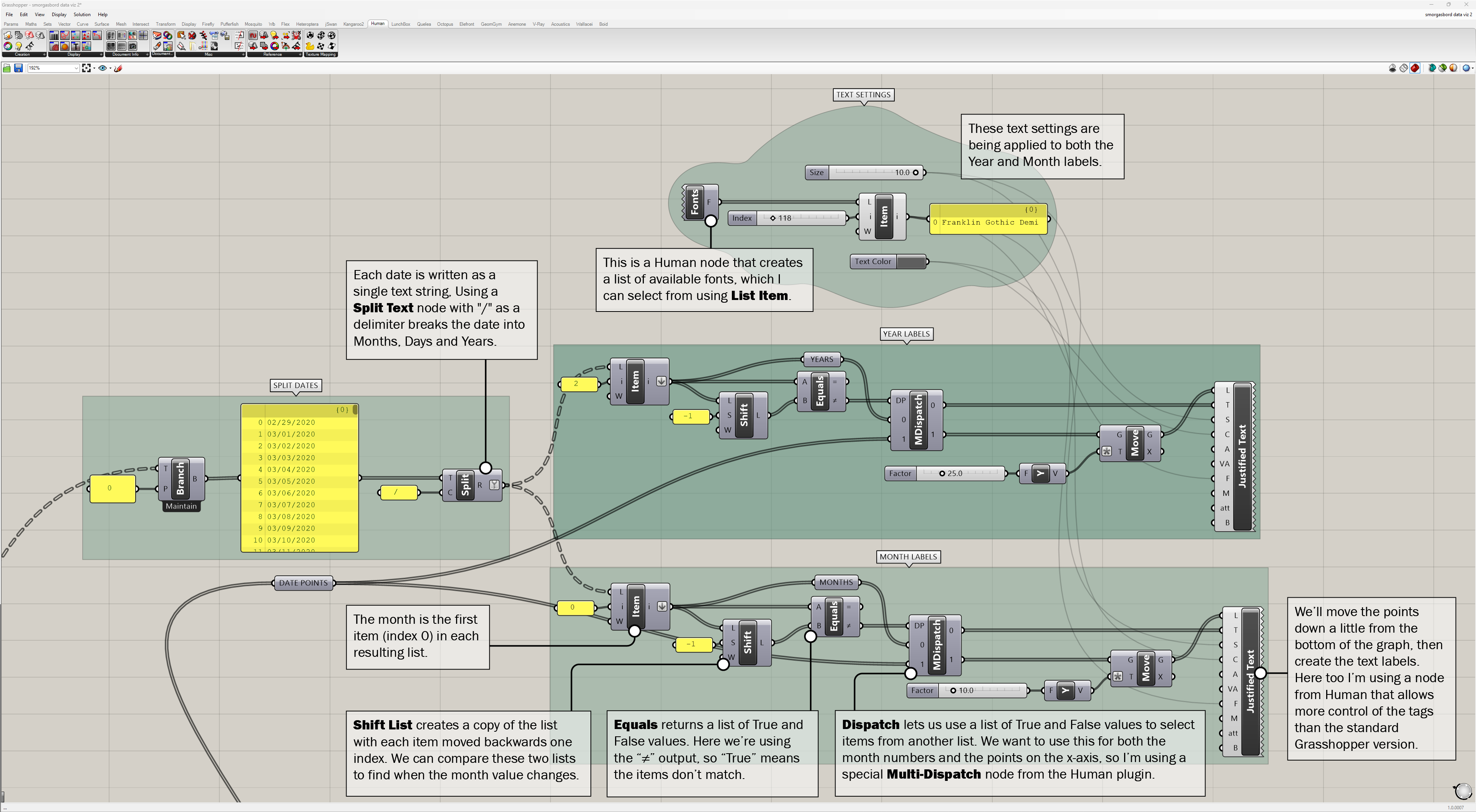The width and height of the screenshot is (1476, 812).
Task: Click the Maintain label under Branch
Action: (x=181, y=506)
